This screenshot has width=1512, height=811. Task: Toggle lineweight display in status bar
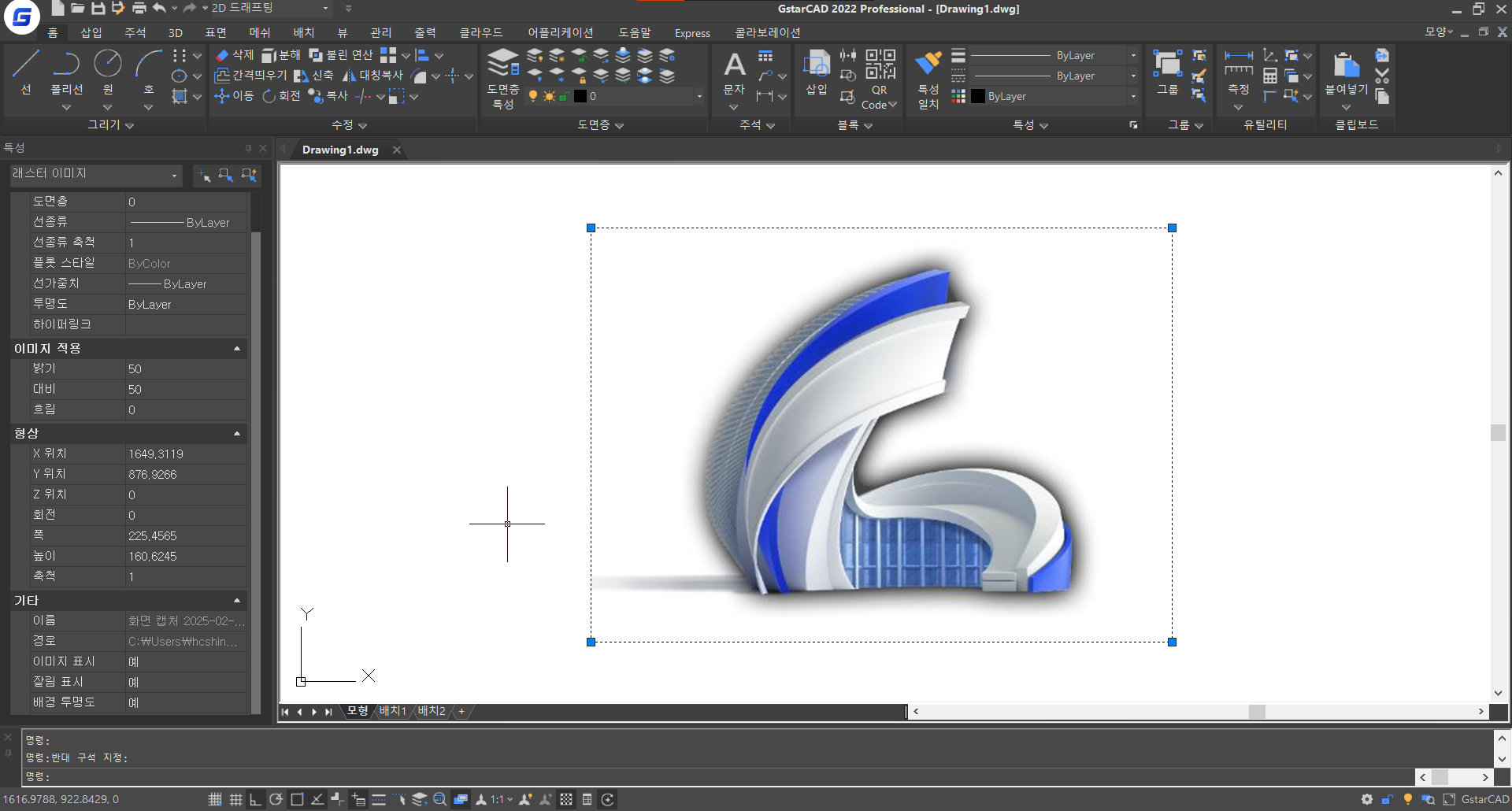coord(379,799)
